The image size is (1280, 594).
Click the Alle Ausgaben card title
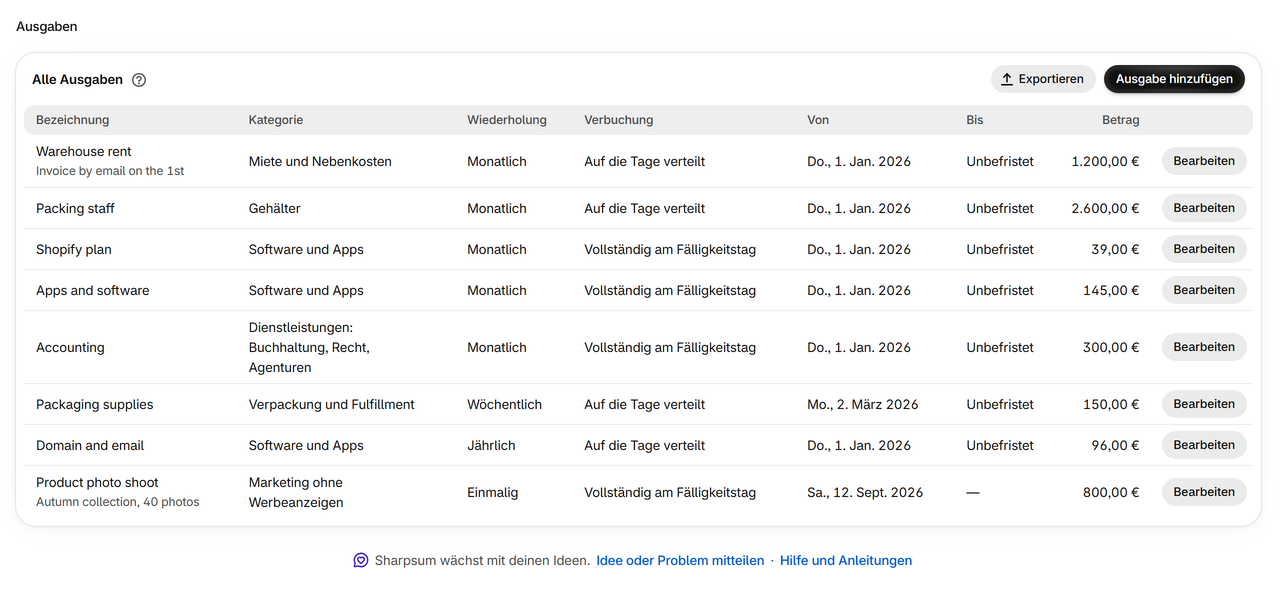click(78, 80)
